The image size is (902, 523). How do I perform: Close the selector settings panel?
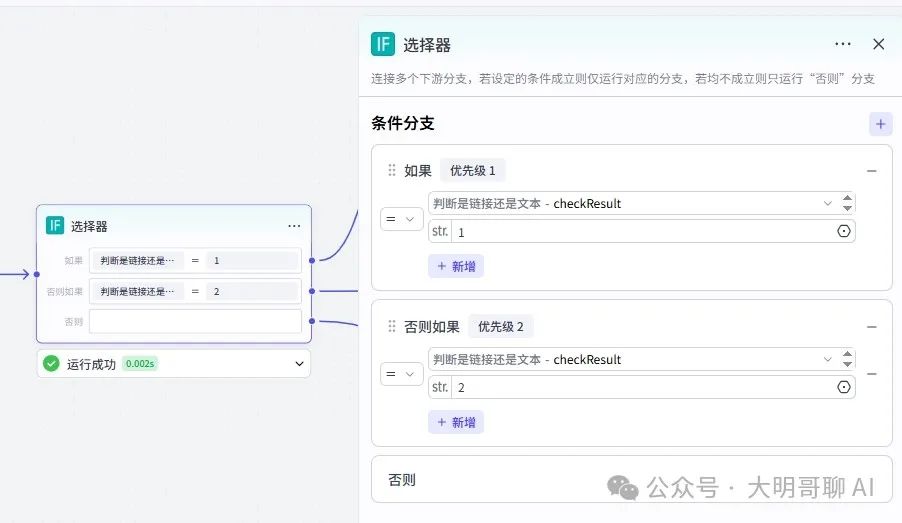click(878, 44)
